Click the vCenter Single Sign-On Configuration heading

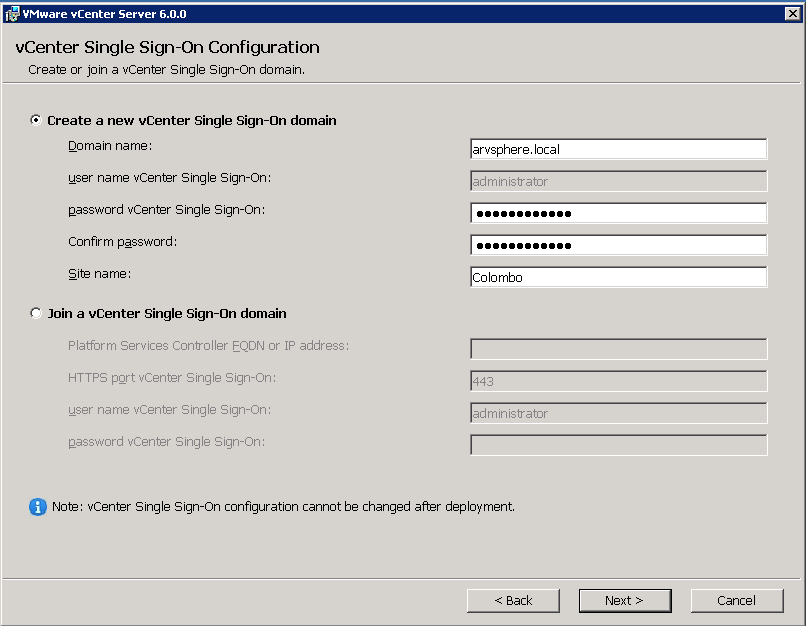click(x=166, y=47)
